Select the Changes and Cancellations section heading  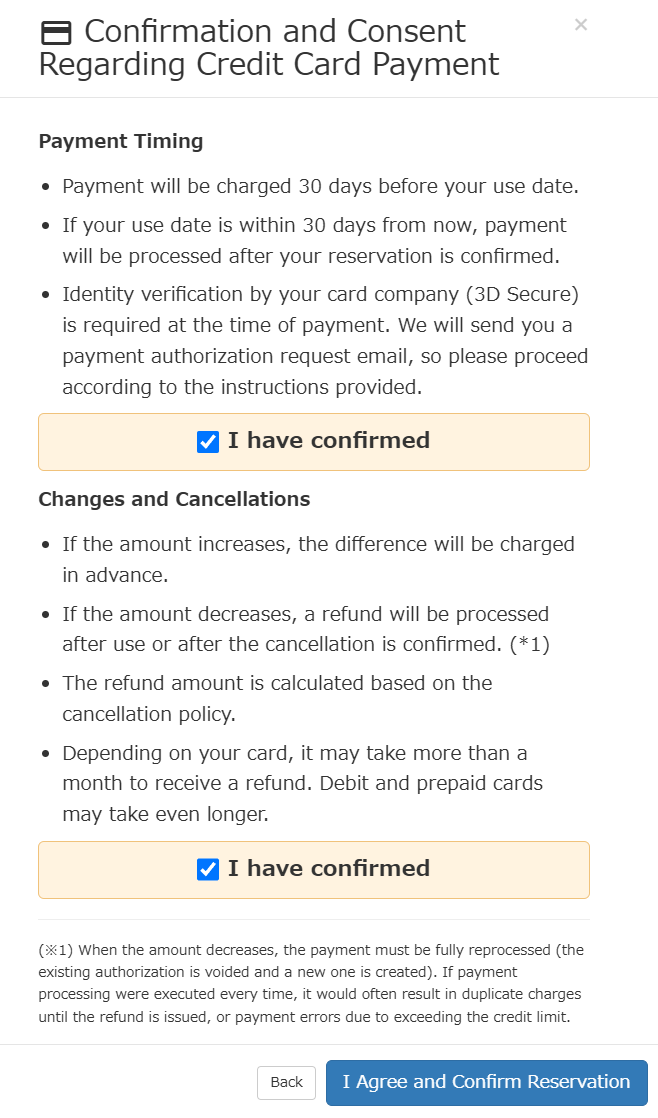point(174,499)
